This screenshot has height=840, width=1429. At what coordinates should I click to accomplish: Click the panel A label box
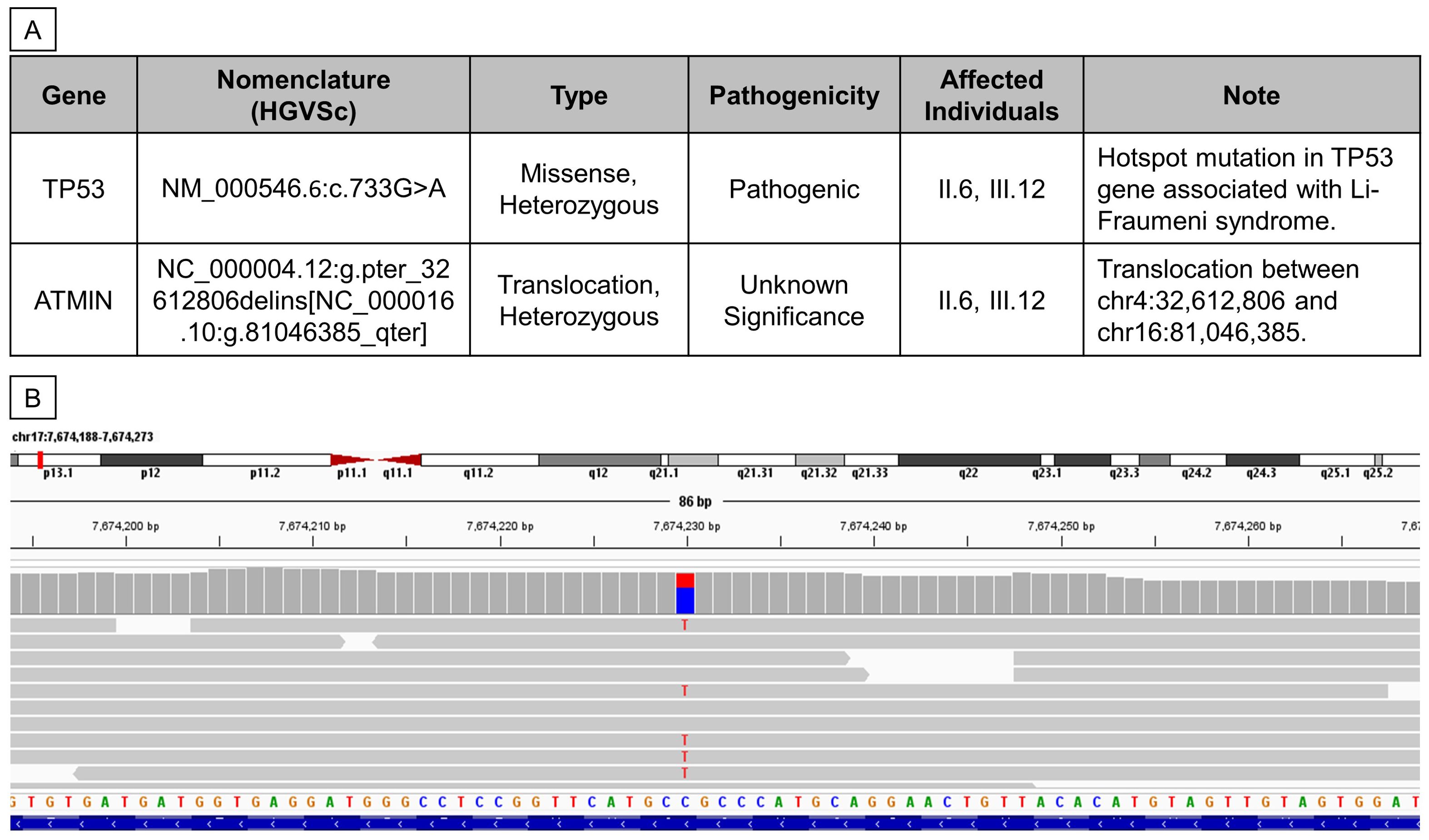click(33, 30)
